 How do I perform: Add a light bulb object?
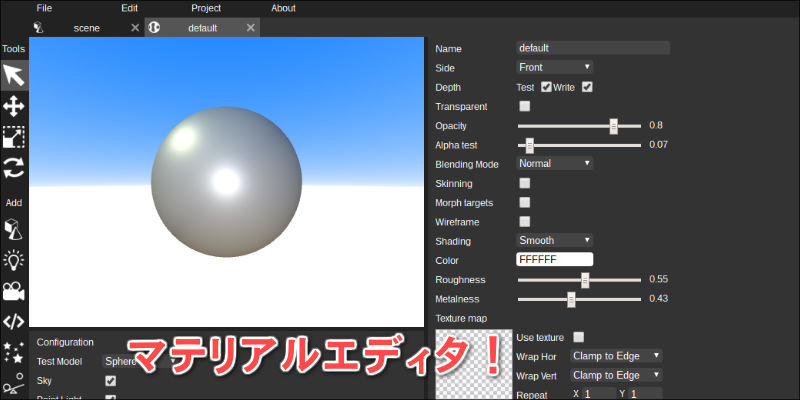click(x=14, y=260)
